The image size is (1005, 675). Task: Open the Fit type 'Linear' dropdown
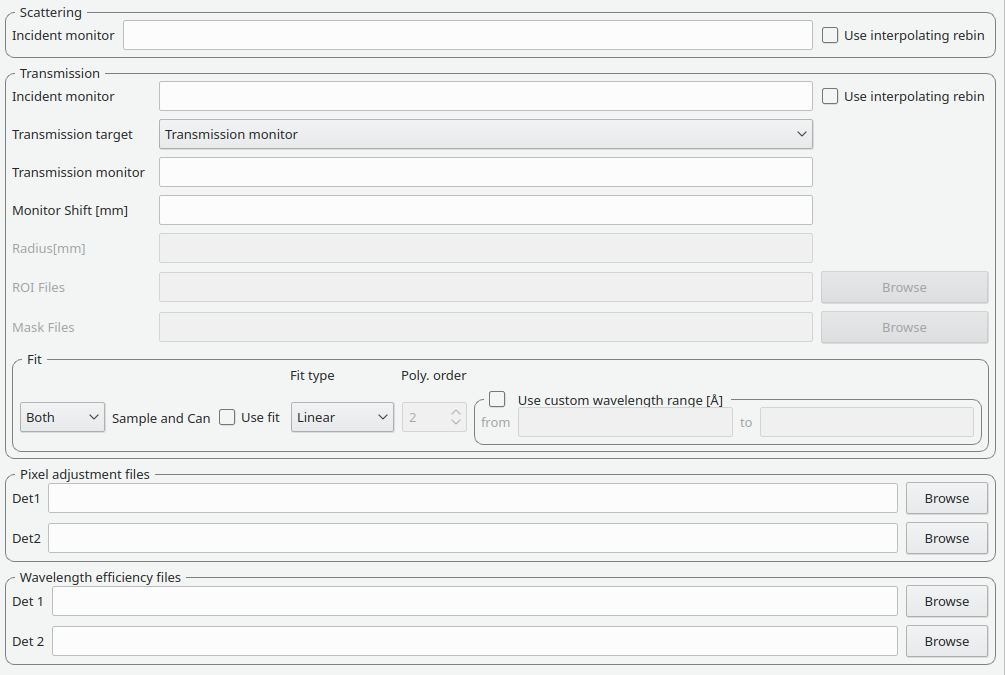(x=342, y=417)
